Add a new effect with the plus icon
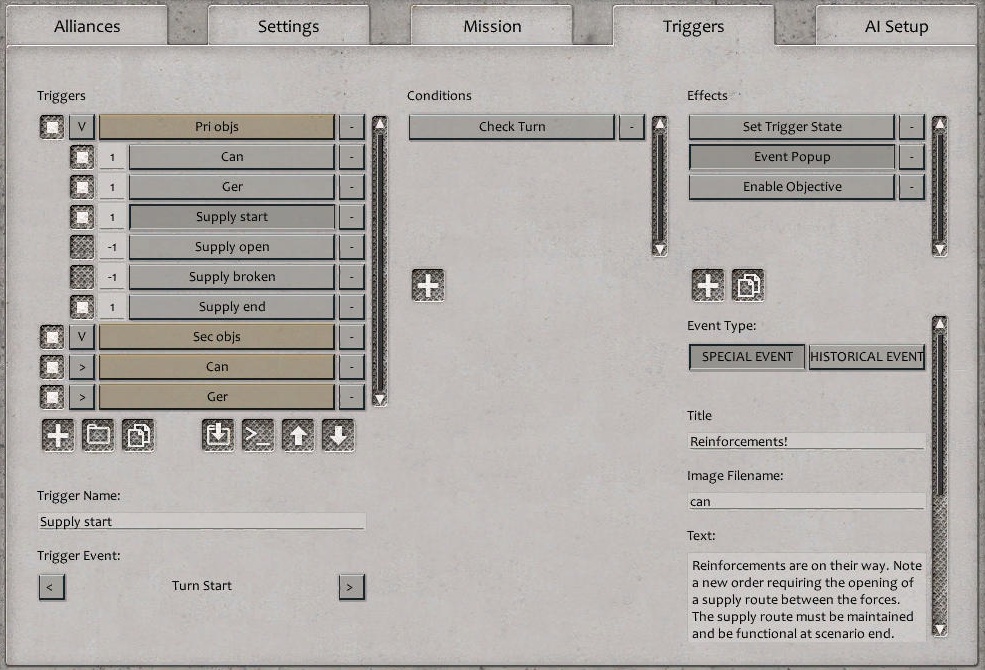Viewport: 985px width, 670px height. pyautogui.click(x=707, y=285)
